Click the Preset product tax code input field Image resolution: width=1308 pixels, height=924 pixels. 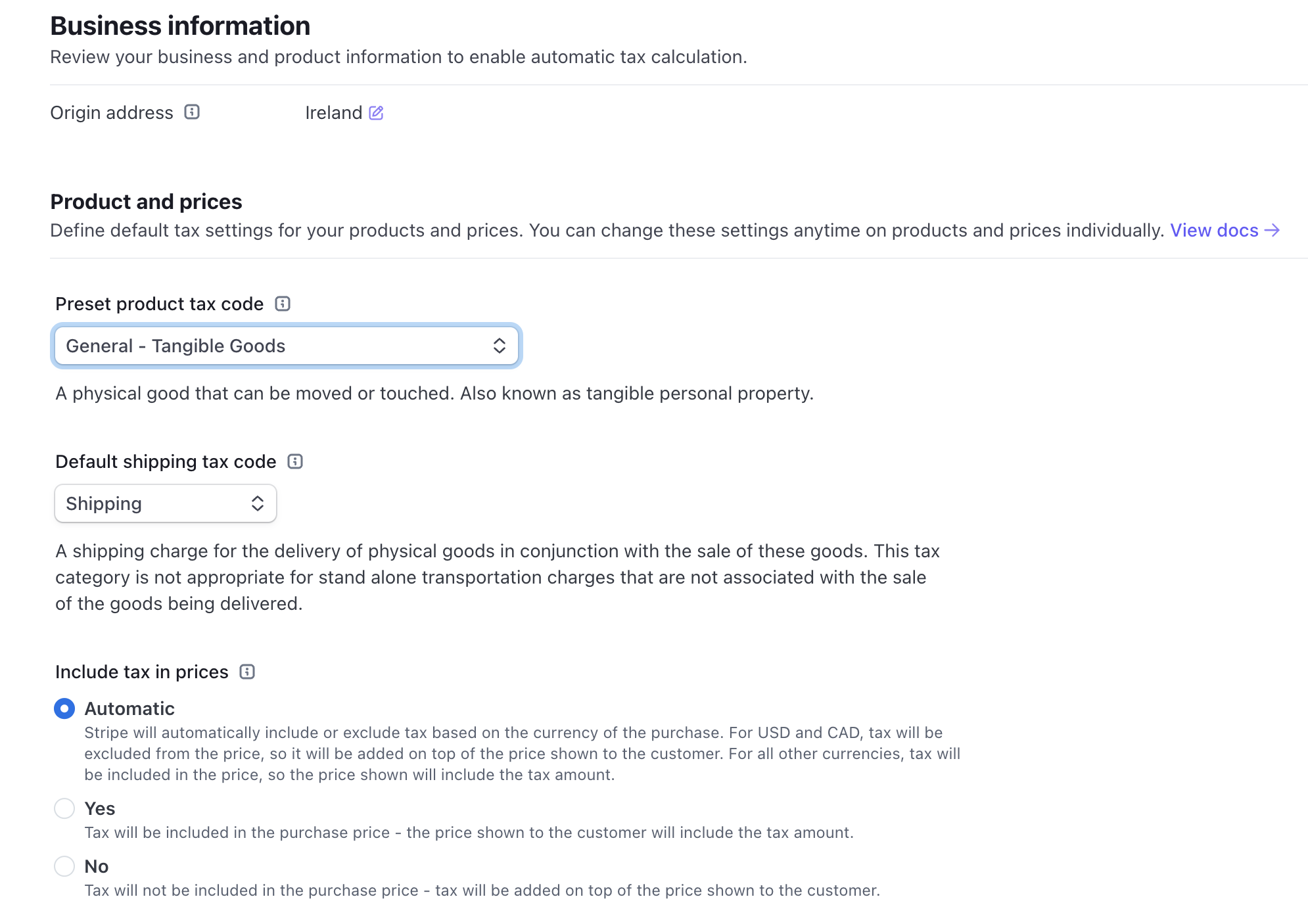point(286,345)
